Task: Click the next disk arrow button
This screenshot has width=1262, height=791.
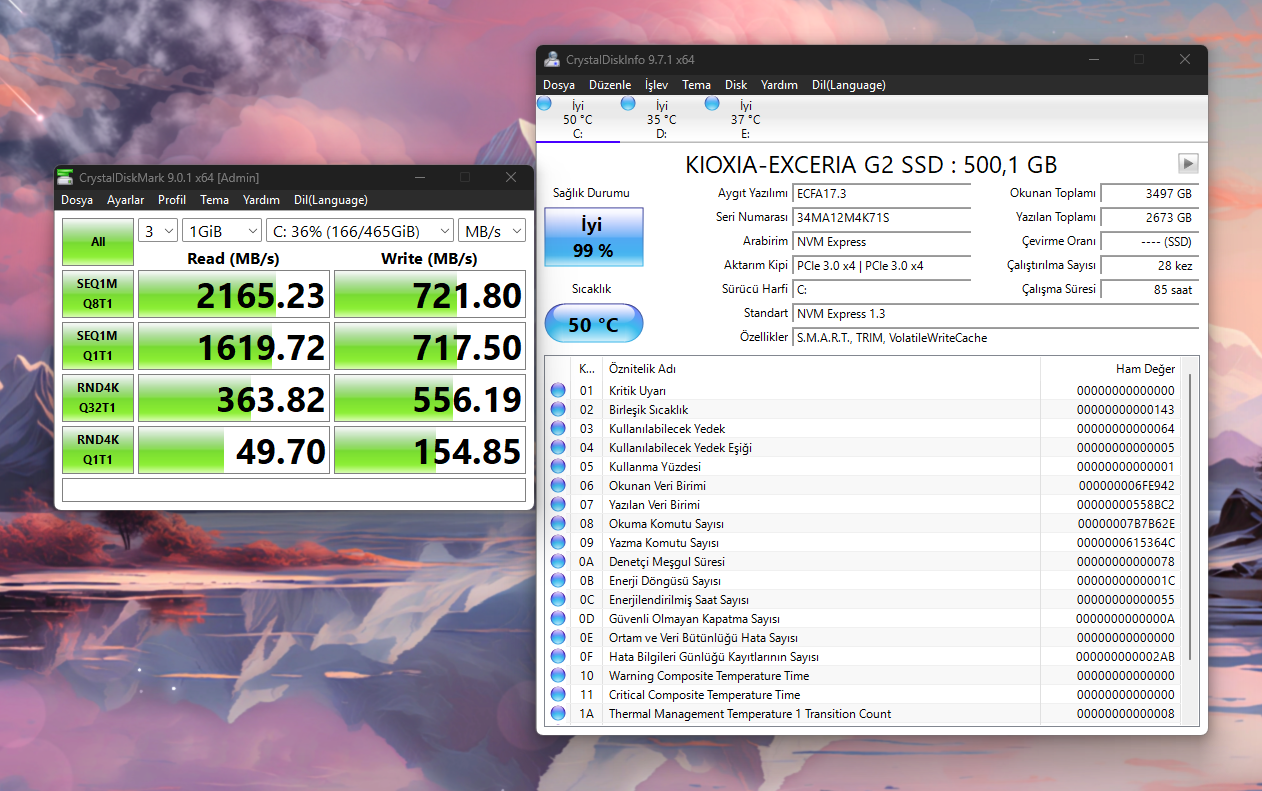Action: pos(1188,164)
